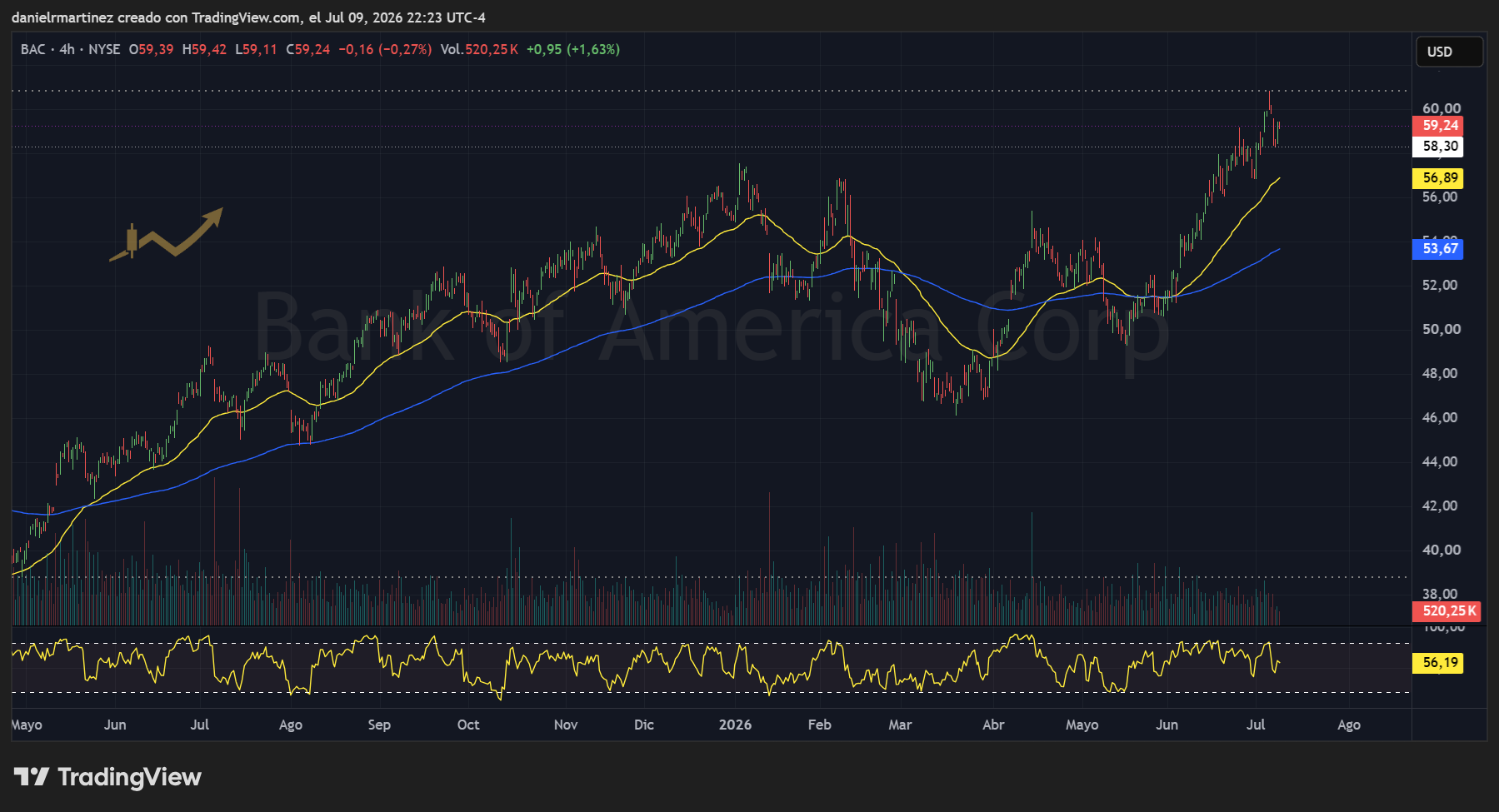Click the change value −0,16 (−0,27%)
1499x812 pixels.
pyautogui.click(x=385, y=49)
